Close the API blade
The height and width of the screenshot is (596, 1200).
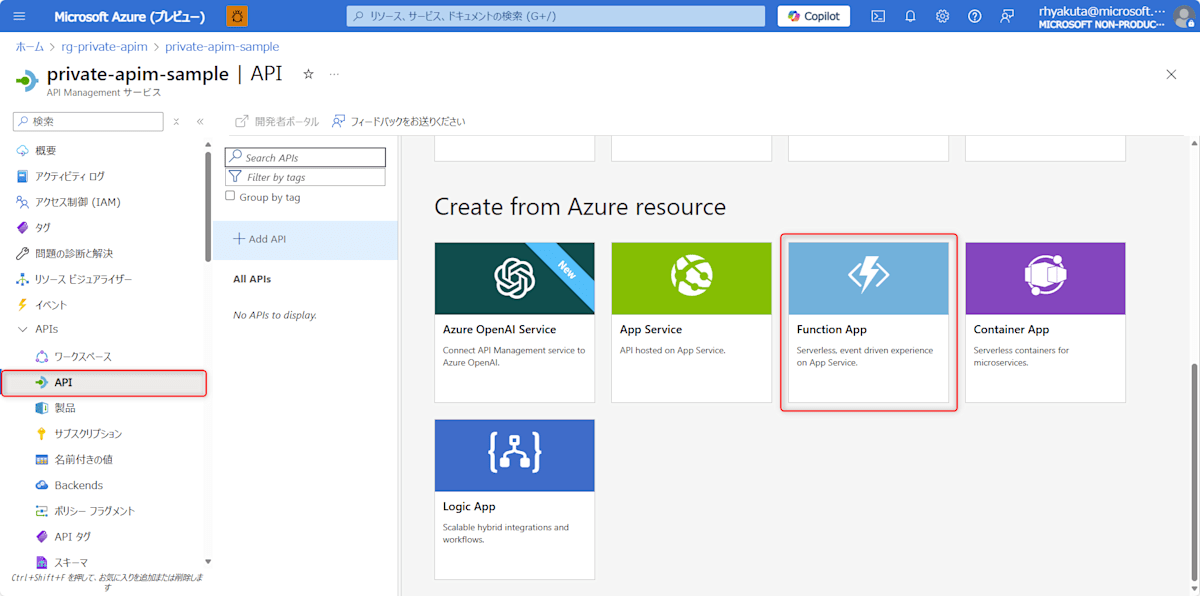click(x=1171, y=74)
